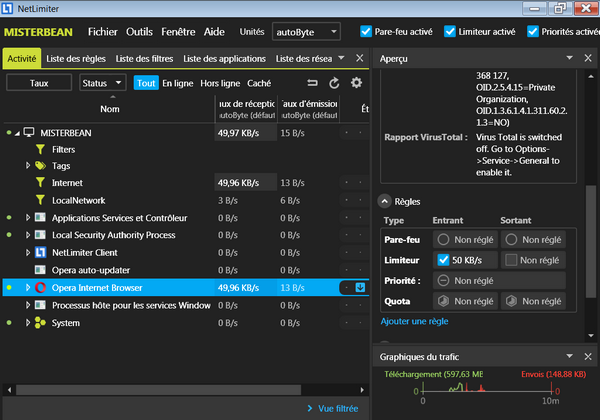Image resolution: width=600 pixels, height=420 pixels.
Task: Click the yellow System process icon
Action: tap(40, 322)
